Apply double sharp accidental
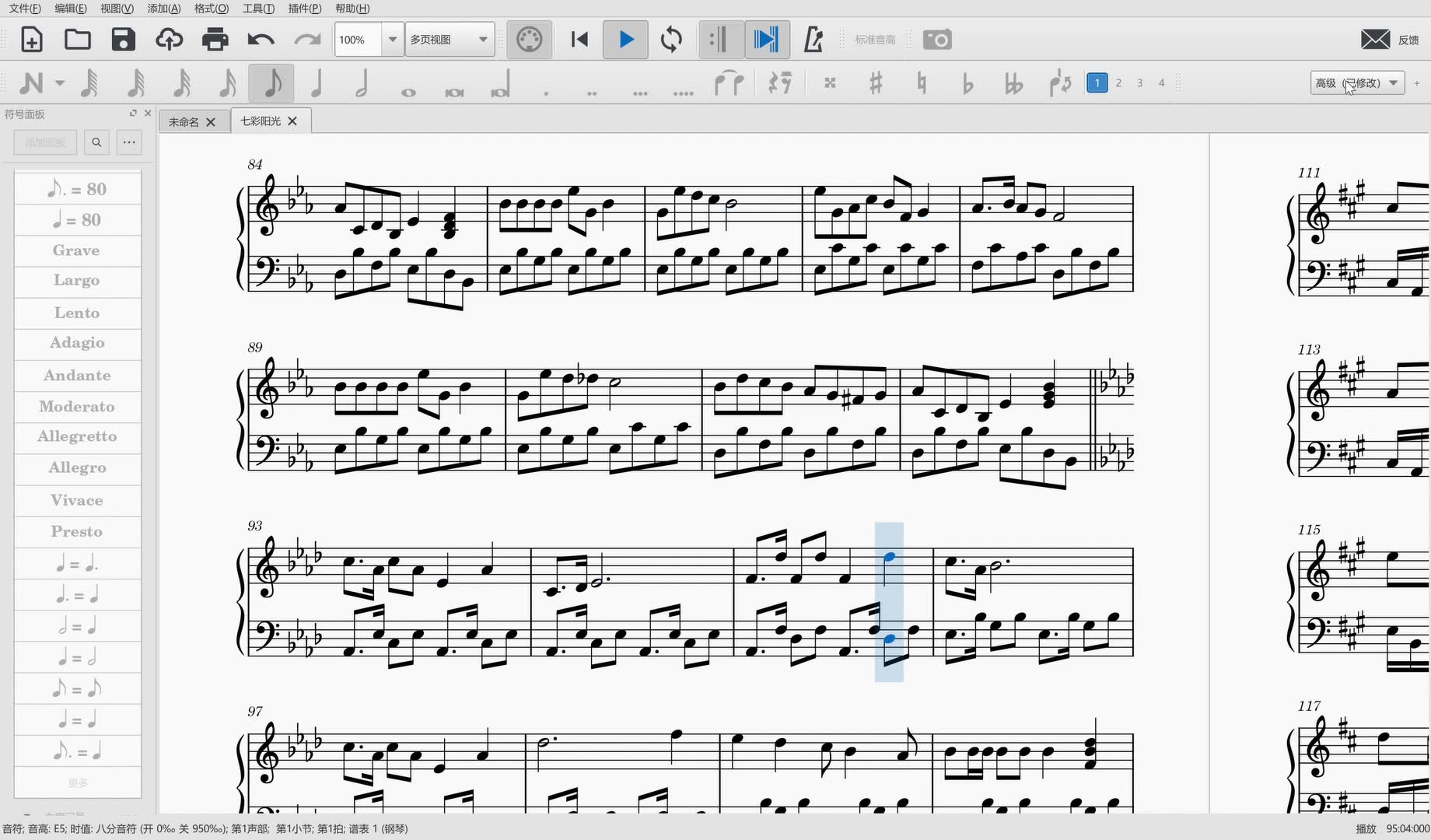Image resolution: width=1431 pixels, height=840 pixels. click(830, 83)
